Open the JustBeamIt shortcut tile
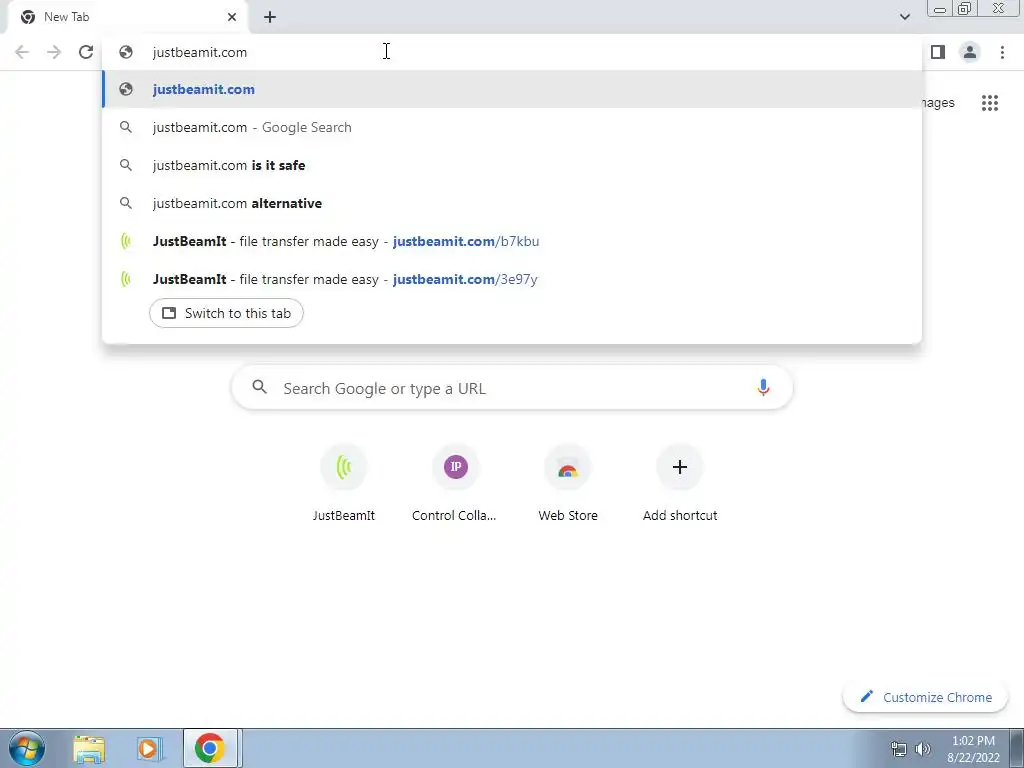The height and width of the screenshot is (768, 1024). 344,483
